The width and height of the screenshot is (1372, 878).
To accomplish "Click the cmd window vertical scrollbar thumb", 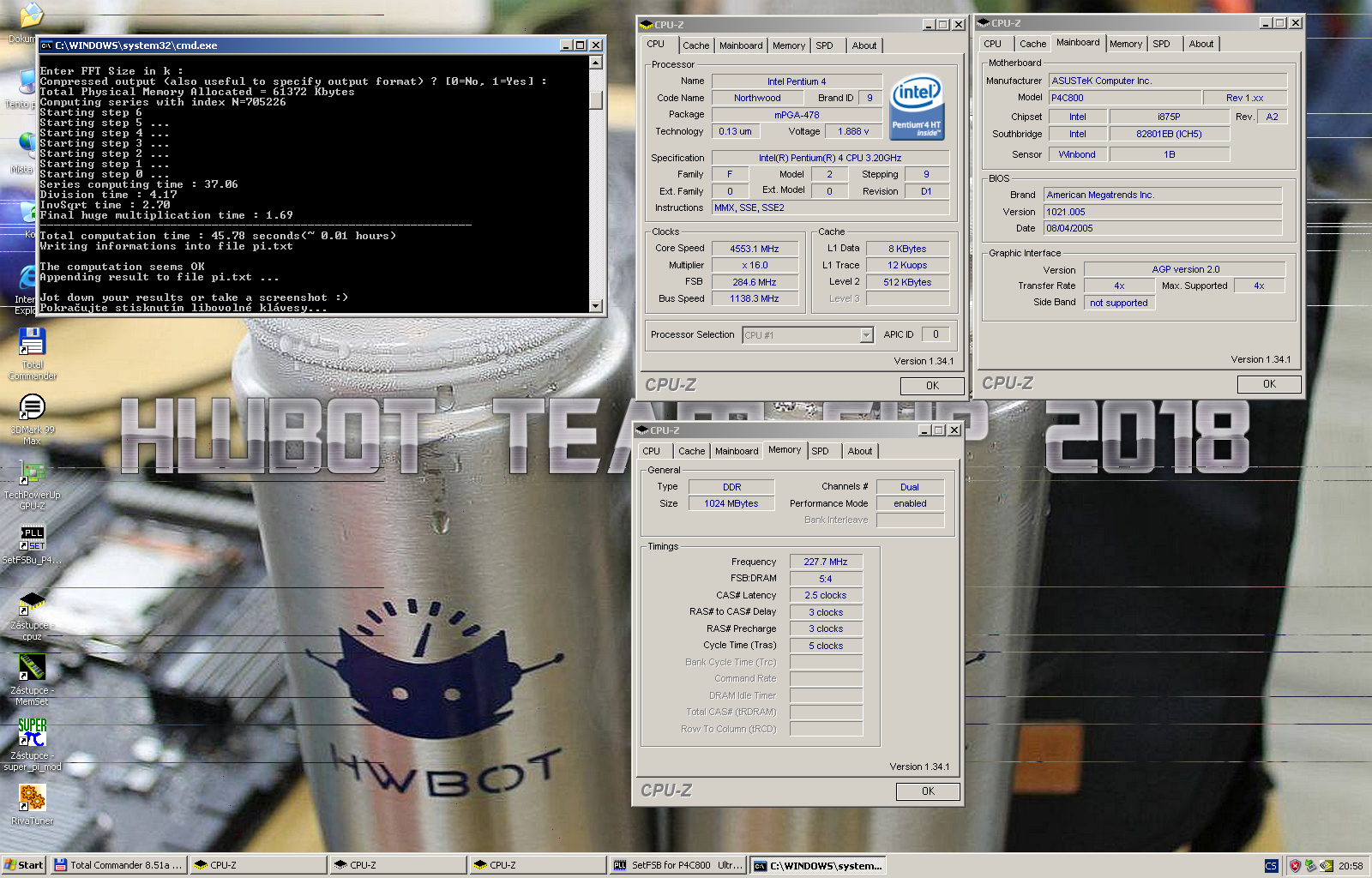I will pos(596,100).
